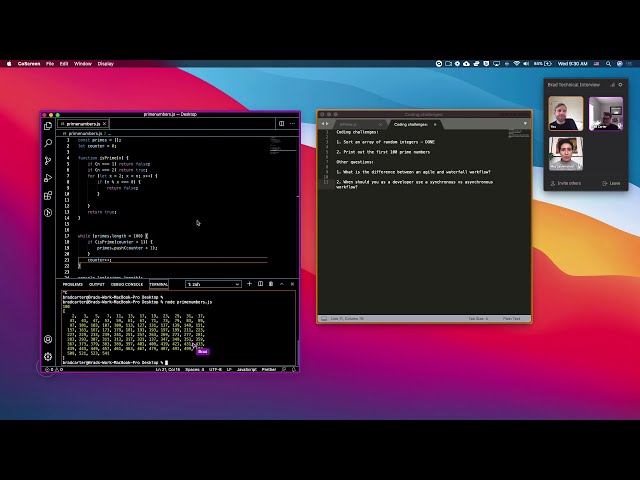The width and height of the screenshot is (640, 480).
Task: Select the first tab in Sublime window
Action: [358, 124]
